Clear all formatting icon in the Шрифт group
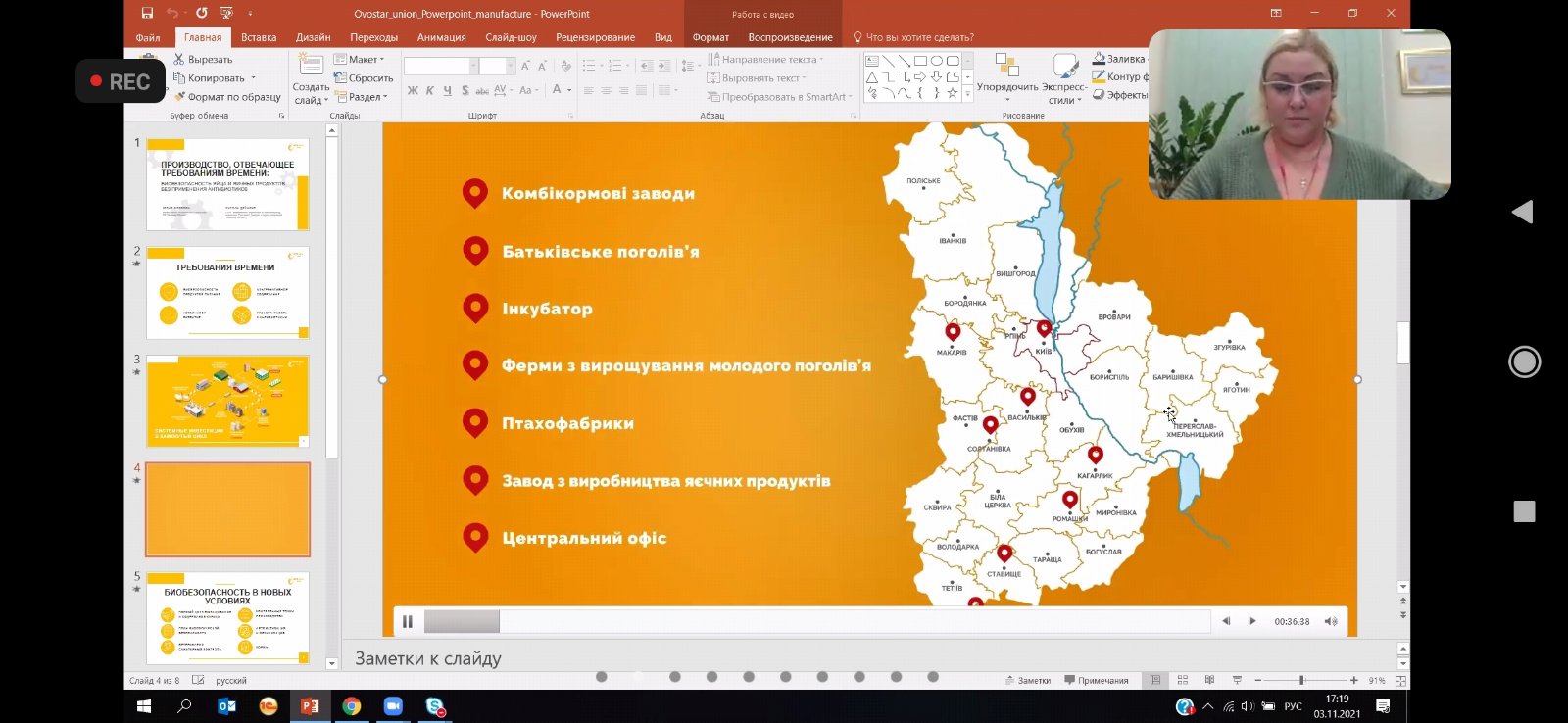Image resolution: width=1568 pixels, height=723 pixels. (565, 66)
